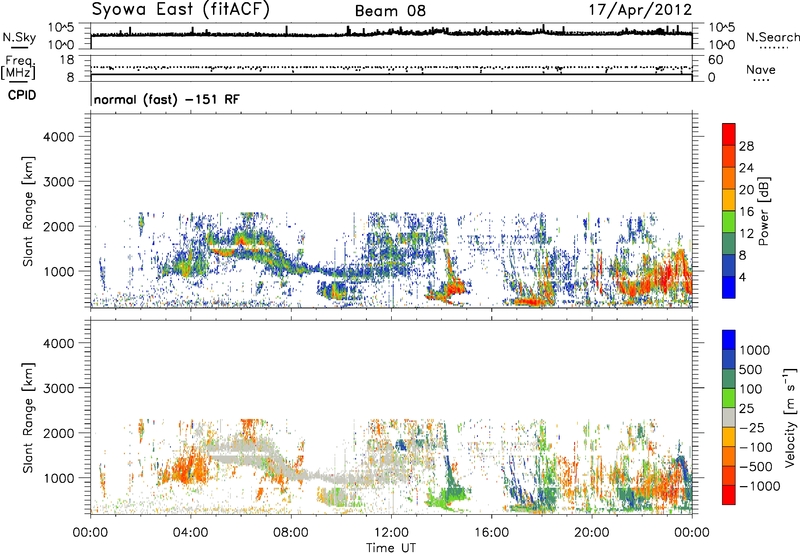Click the '04:00' time tick label
The height and width of the screenshot is (554, 800).
[190, 533]
